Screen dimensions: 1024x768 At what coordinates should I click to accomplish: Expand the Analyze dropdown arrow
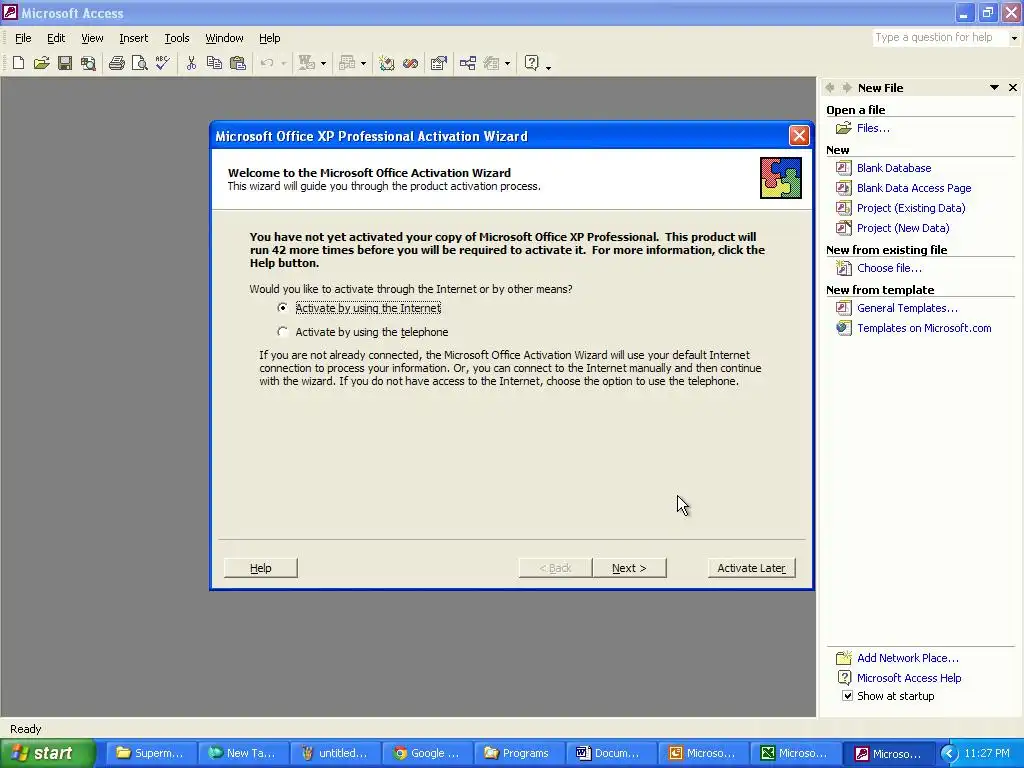(364, 63)
